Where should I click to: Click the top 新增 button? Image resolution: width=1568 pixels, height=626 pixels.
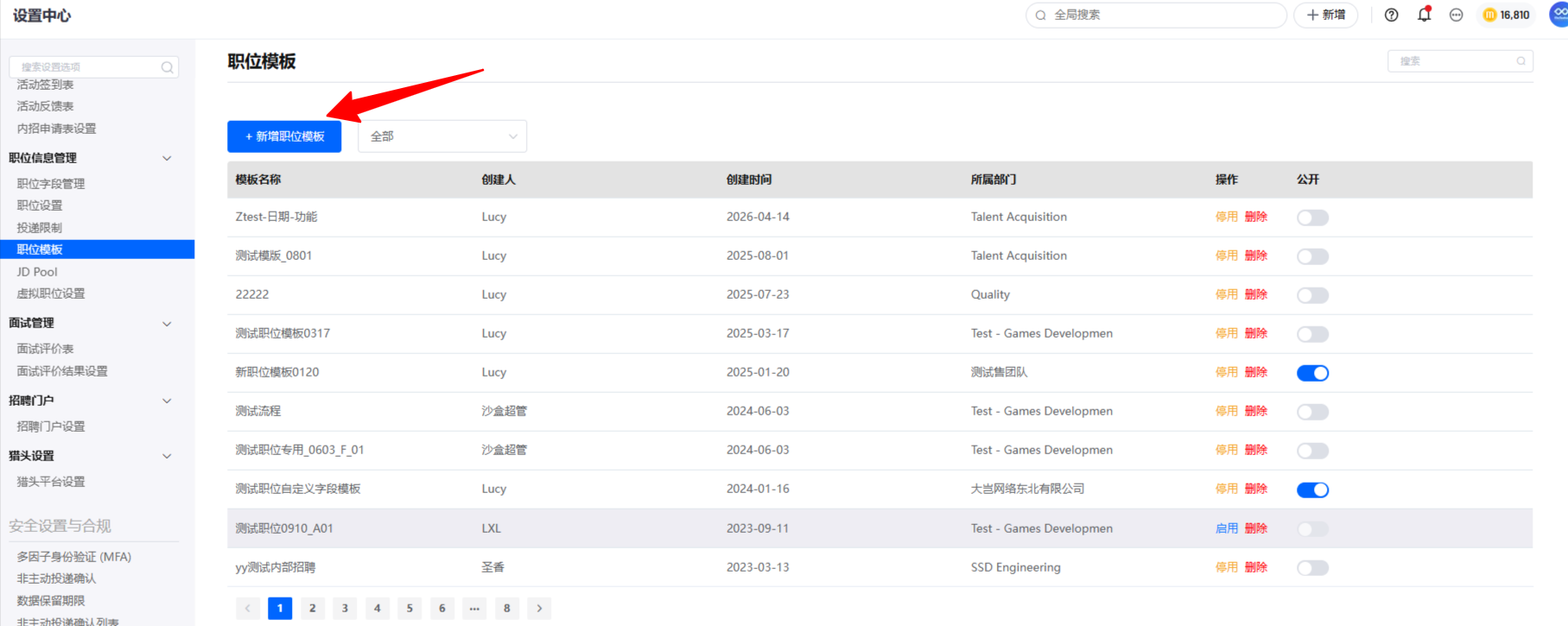tap(1325, 15)
